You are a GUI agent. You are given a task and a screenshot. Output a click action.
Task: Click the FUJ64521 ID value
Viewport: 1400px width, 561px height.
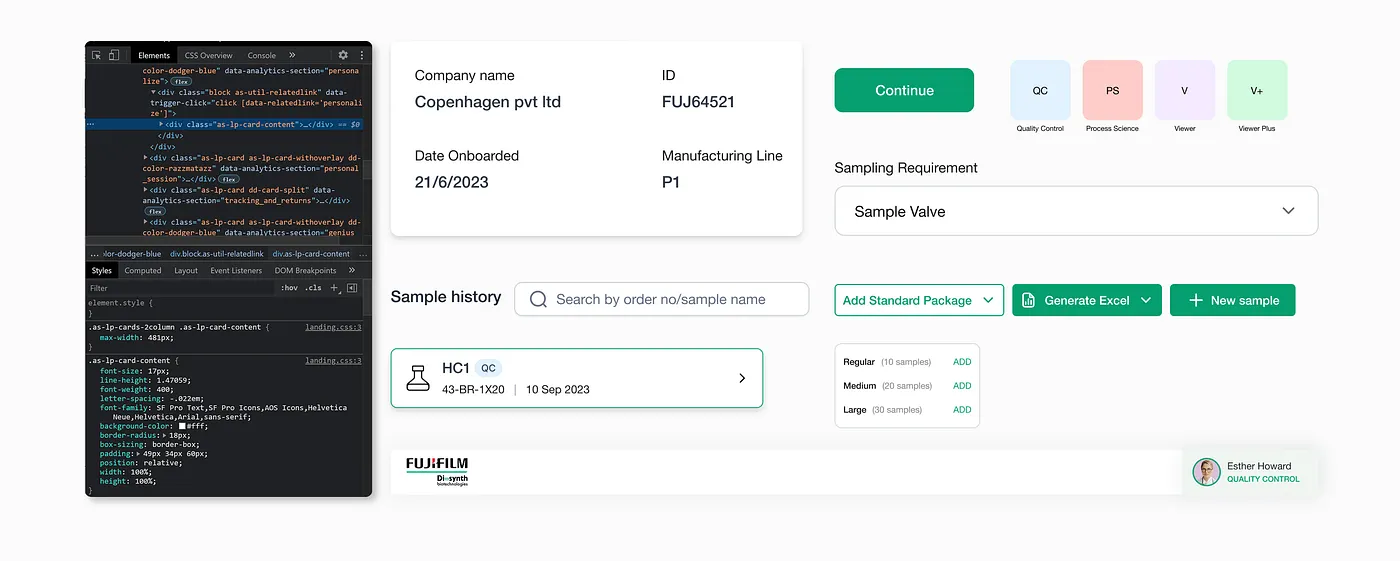[700, 102]
